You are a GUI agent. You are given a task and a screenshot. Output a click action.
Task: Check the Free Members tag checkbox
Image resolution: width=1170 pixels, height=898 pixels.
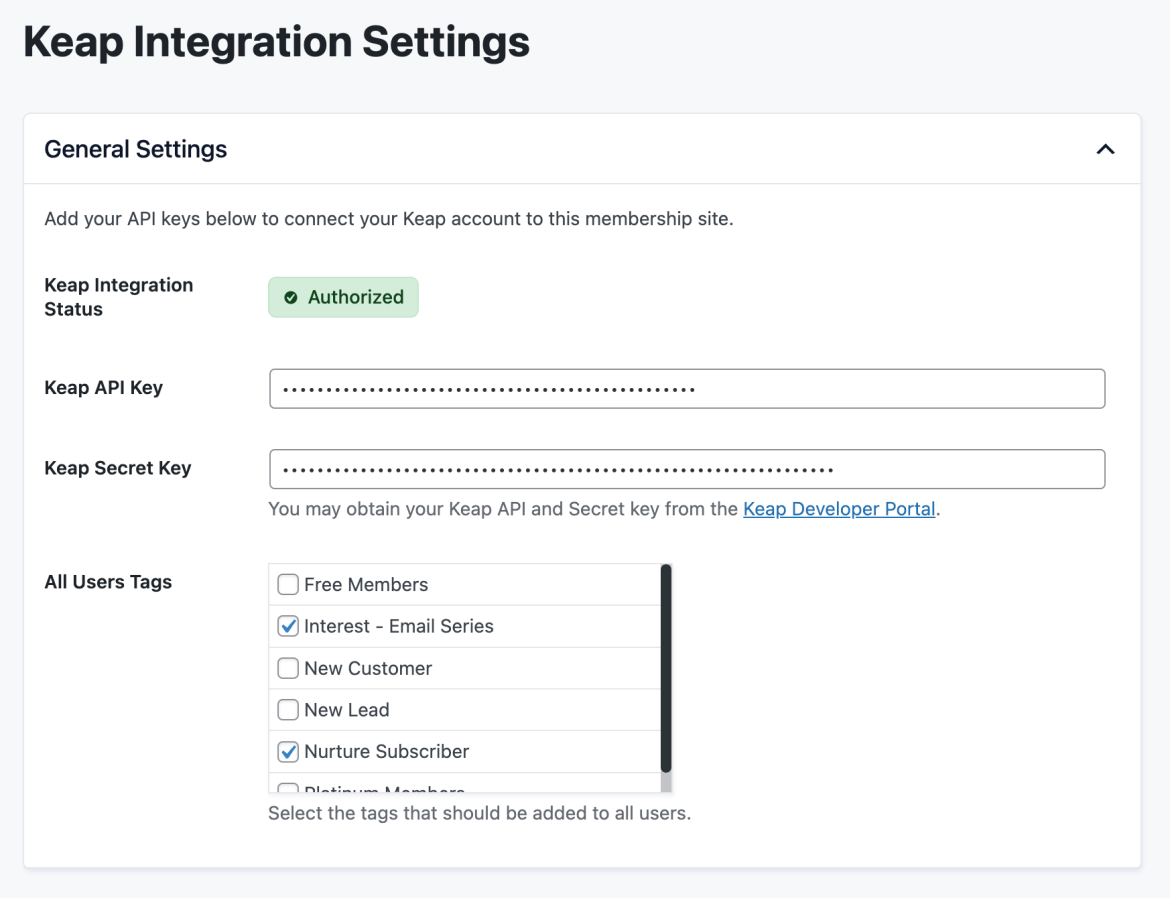click(287, 584)
